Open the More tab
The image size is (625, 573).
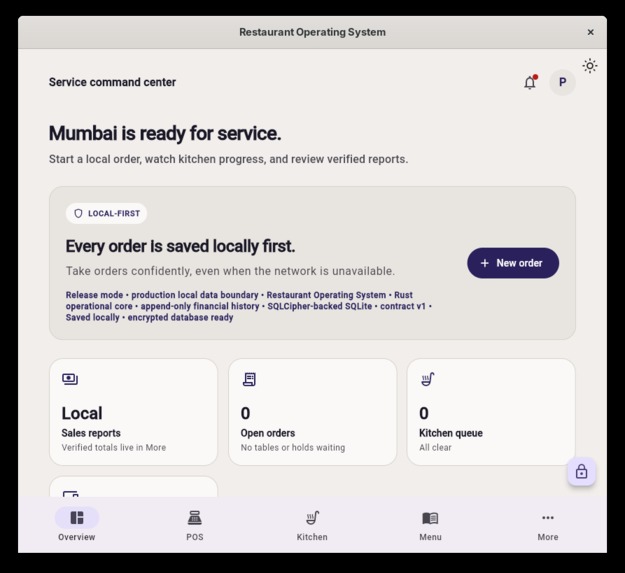(548, 526)
